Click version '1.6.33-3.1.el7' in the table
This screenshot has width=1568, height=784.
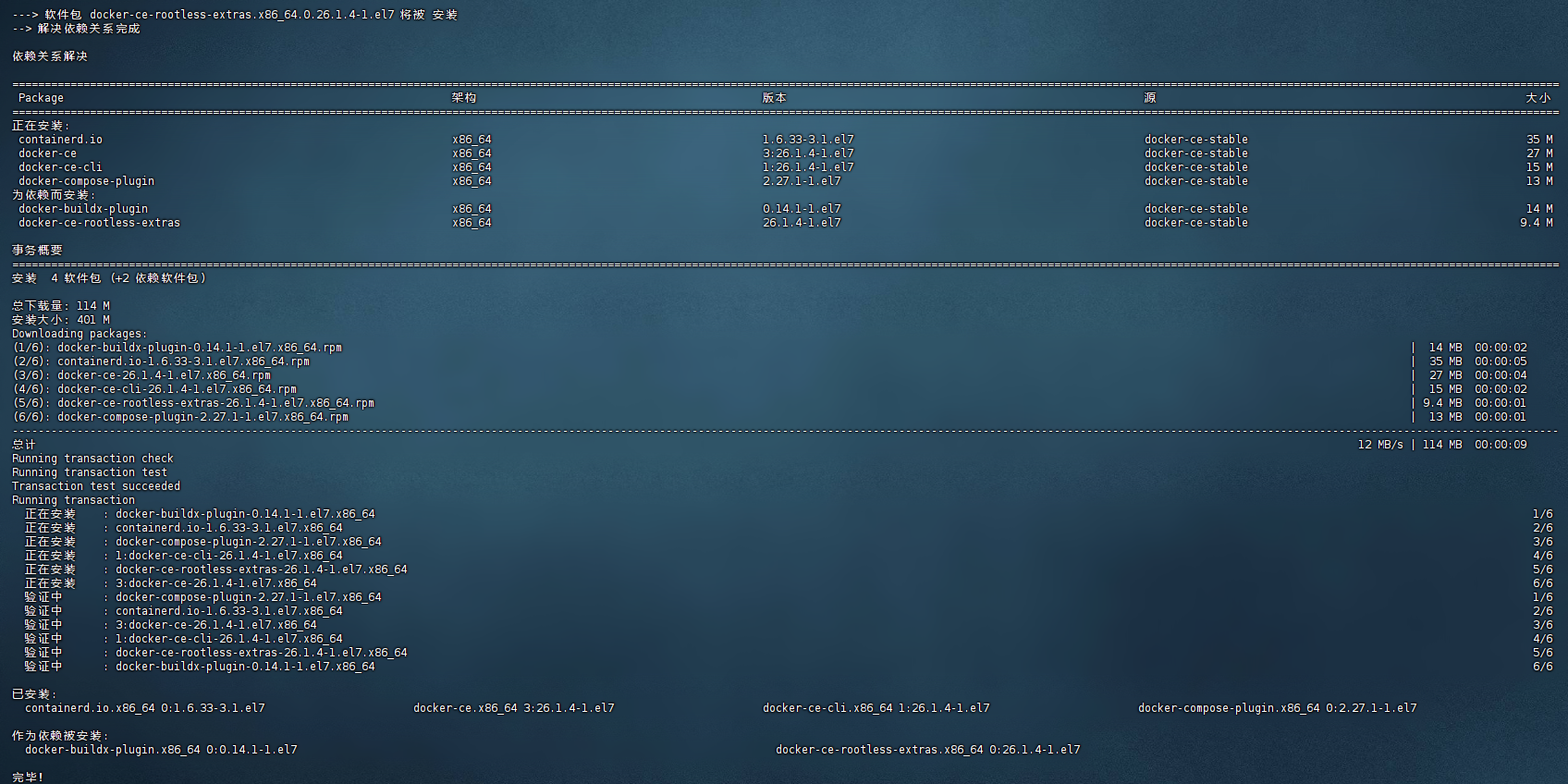pos(808,140)
